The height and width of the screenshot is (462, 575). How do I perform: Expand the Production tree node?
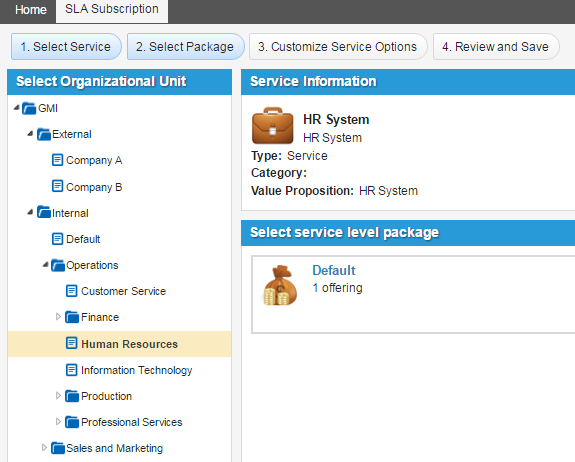click(58, 395)
